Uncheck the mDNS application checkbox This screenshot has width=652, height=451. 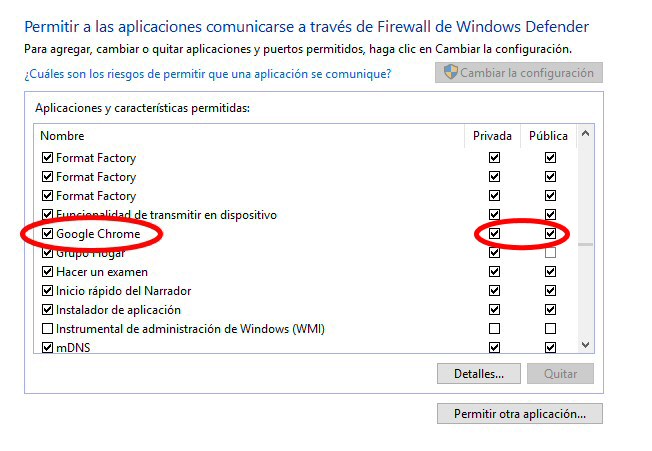coord(47,348)
